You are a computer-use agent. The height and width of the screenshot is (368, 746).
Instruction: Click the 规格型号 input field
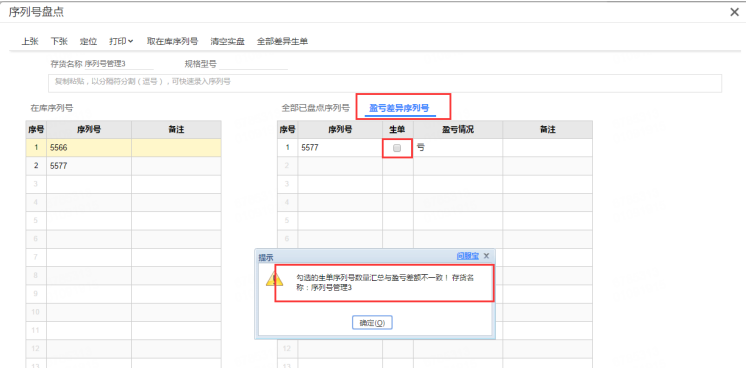click(253, 64)
